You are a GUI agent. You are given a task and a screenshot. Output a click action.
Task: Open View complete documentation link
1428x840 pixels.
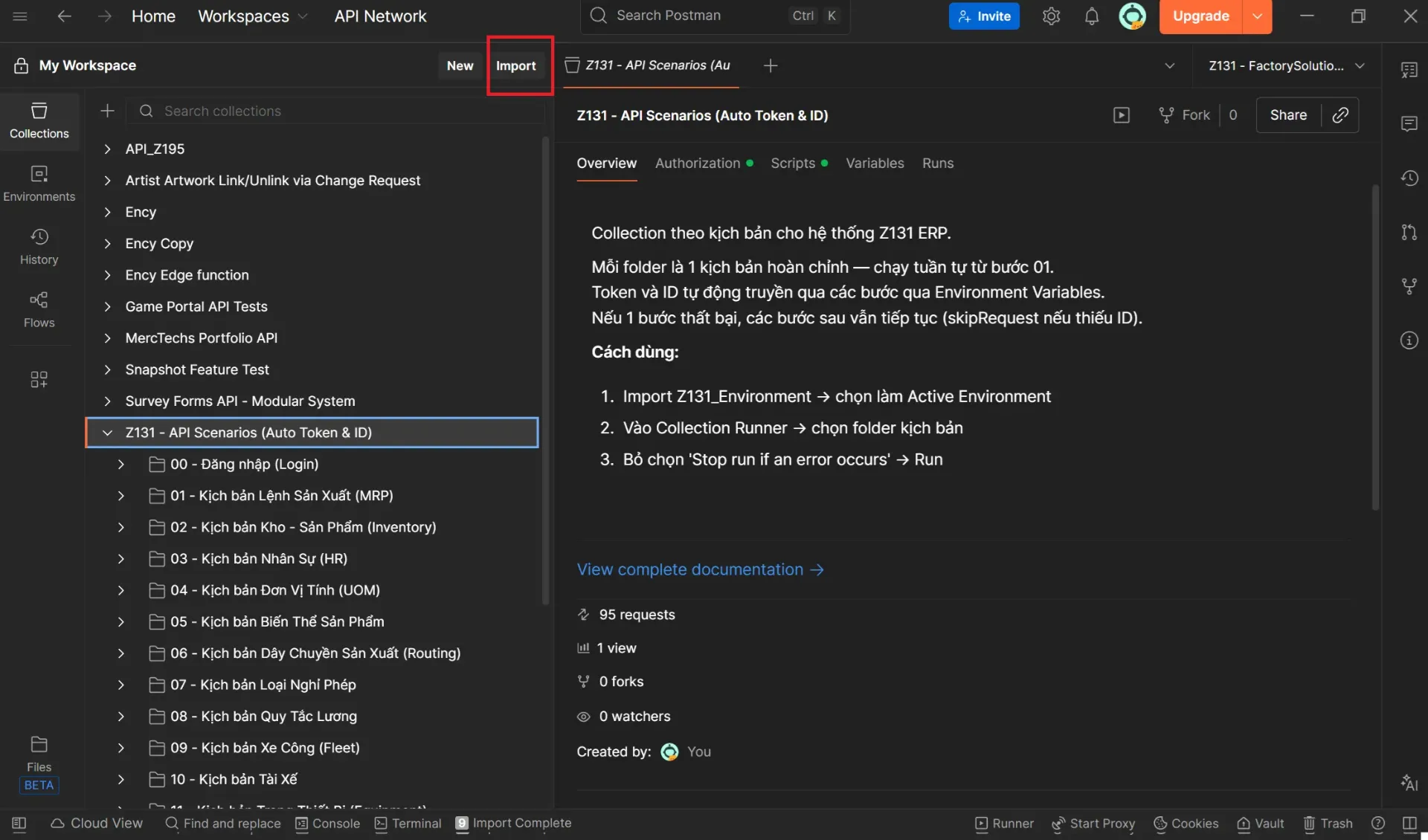pos(701,569)
